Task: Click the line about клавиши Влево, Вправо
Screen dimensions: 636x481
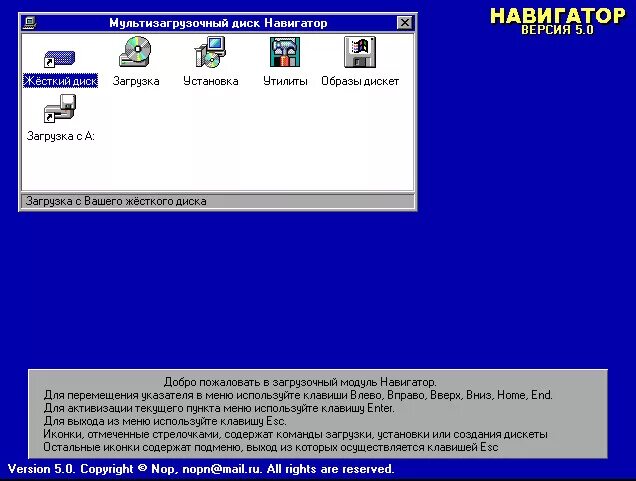Action: [298, 395]
